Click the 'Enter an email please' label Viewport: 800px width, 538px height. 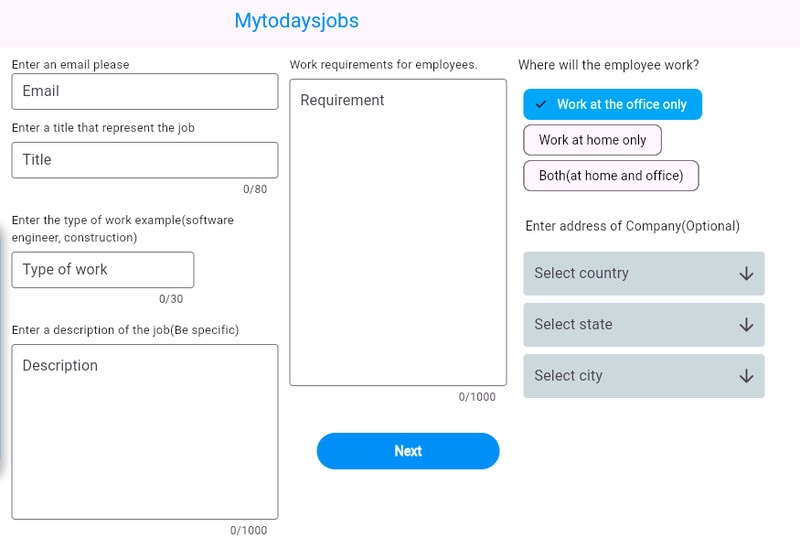[70, 65]
